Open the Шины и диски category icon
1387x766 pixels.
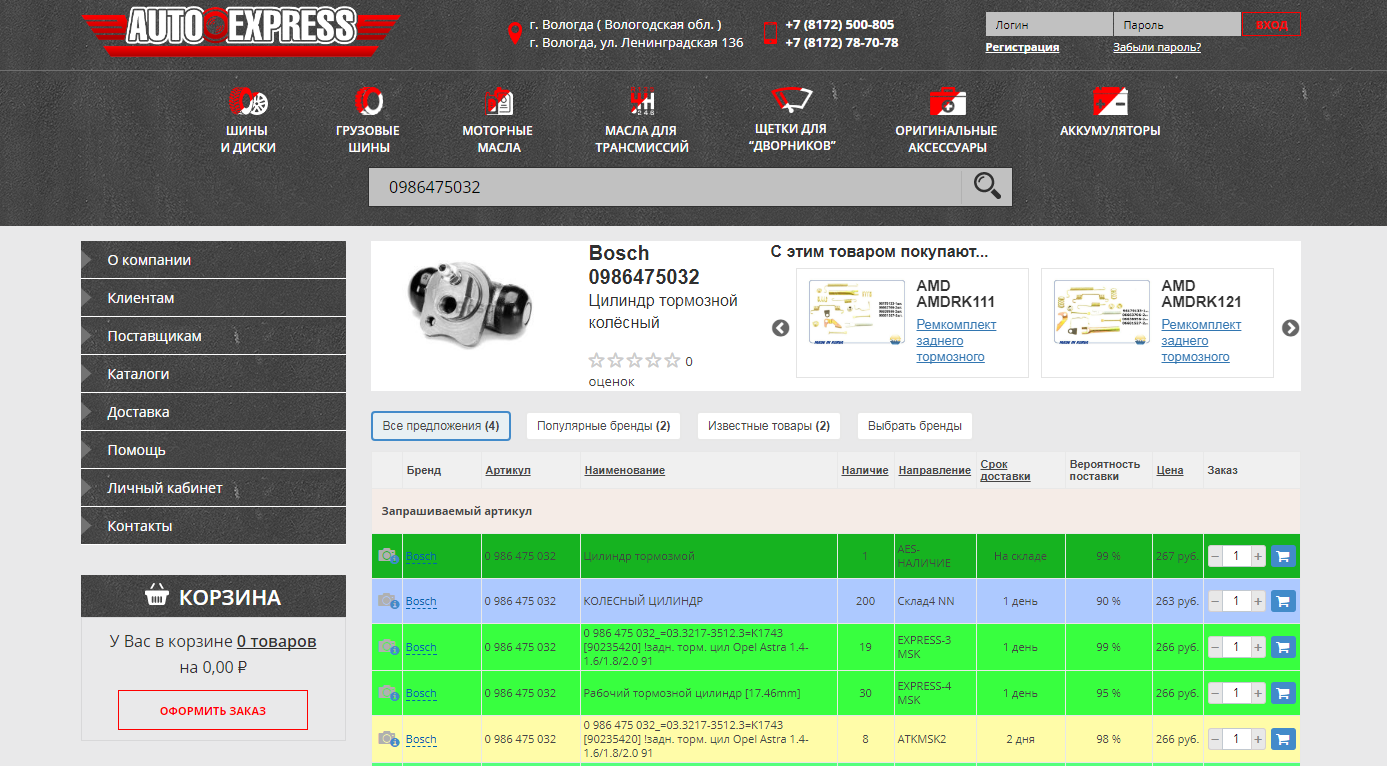pyautogui.click(x=248, y=101)
